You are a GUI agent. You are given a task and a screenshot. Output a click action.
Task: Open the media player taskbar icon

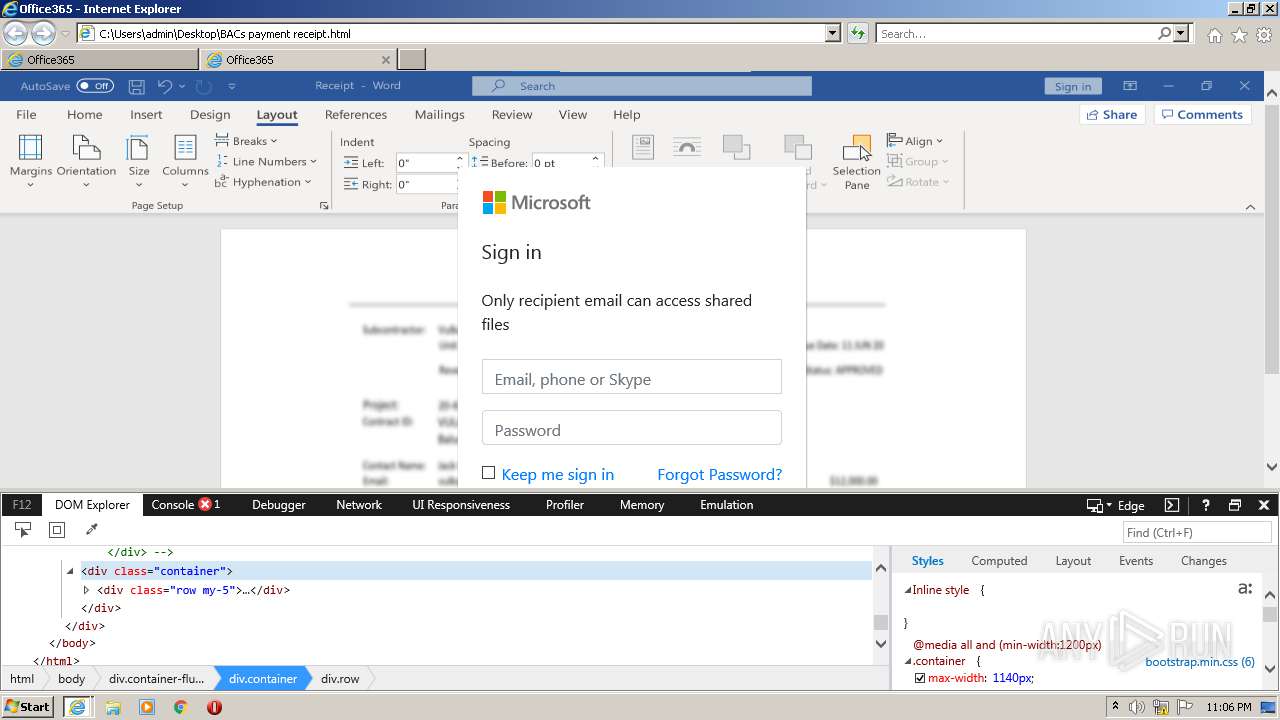point(147,707)
